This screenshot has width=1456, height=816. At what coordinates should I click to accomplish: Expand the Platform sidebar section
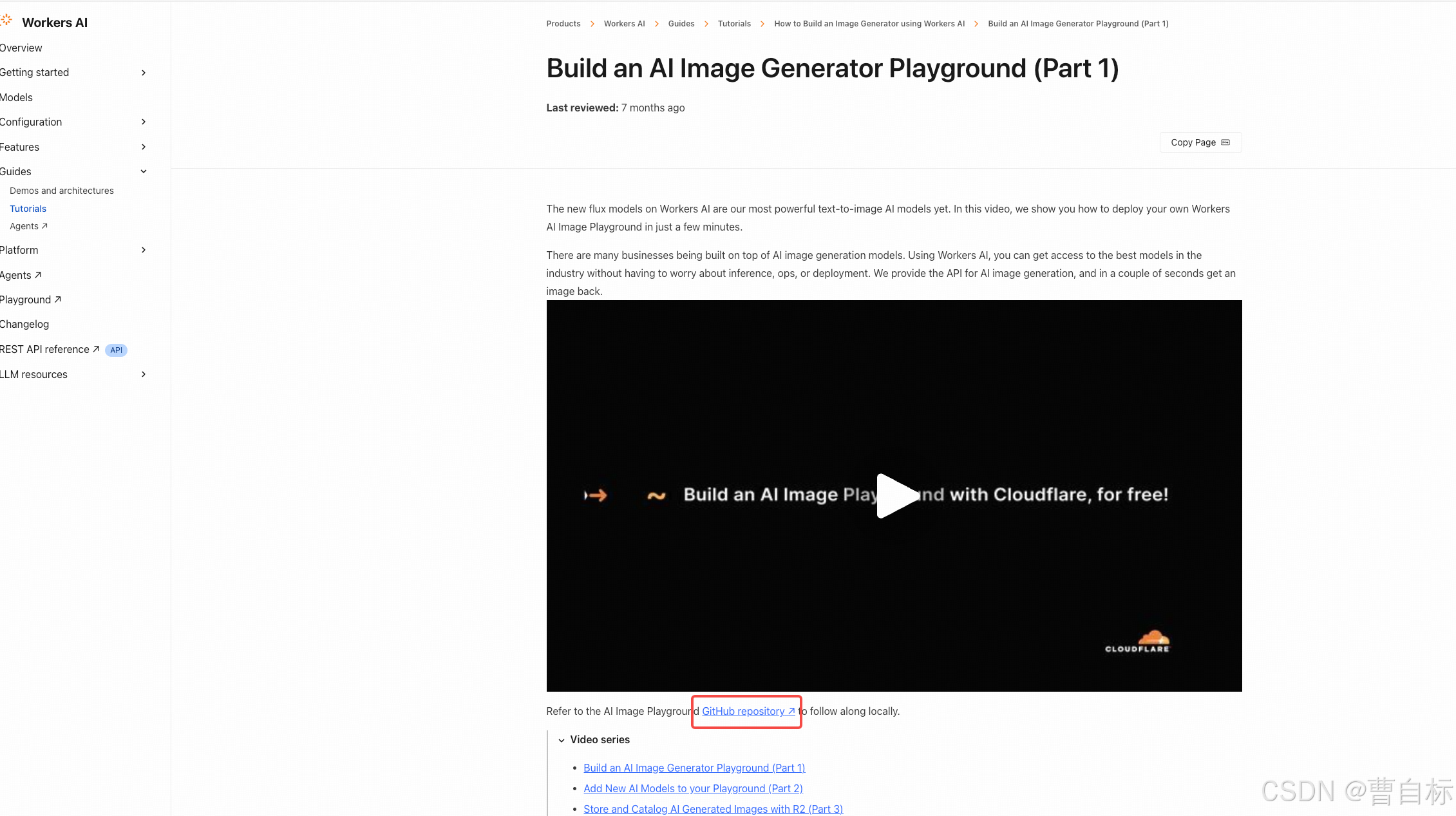[x=143, y=250]
